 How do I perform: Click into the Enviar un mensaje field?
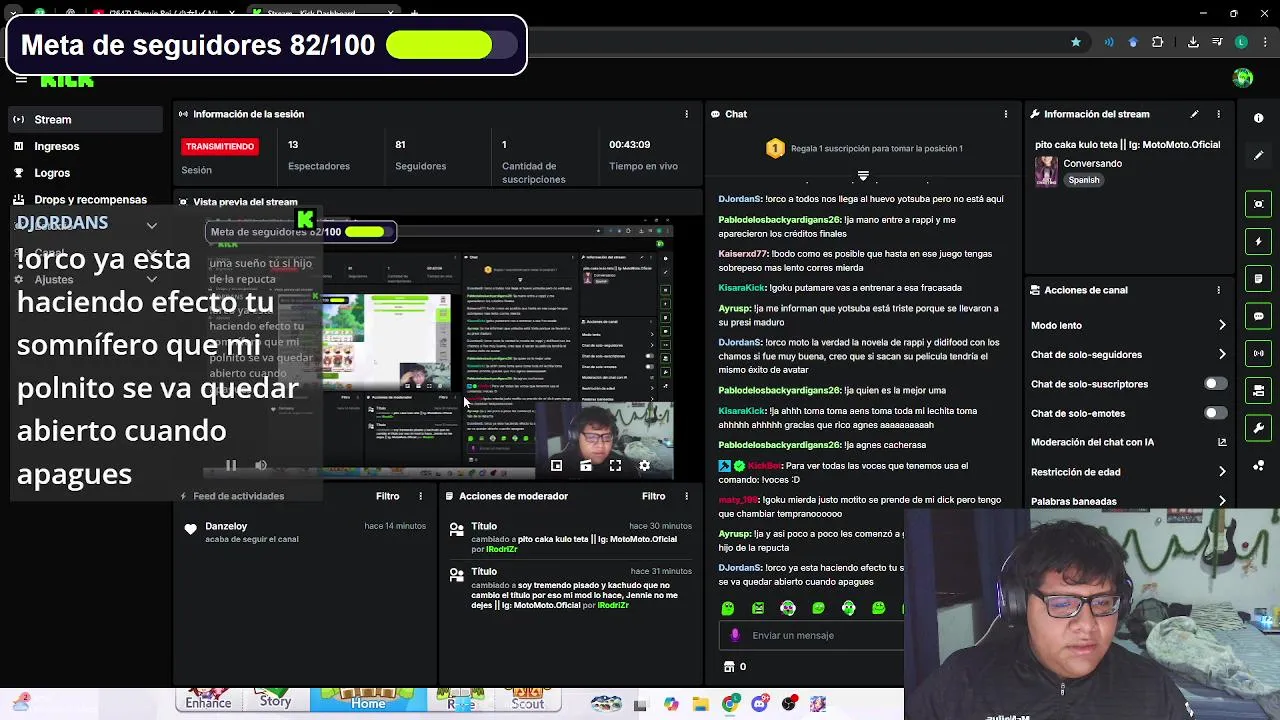(x=812, y=635)
